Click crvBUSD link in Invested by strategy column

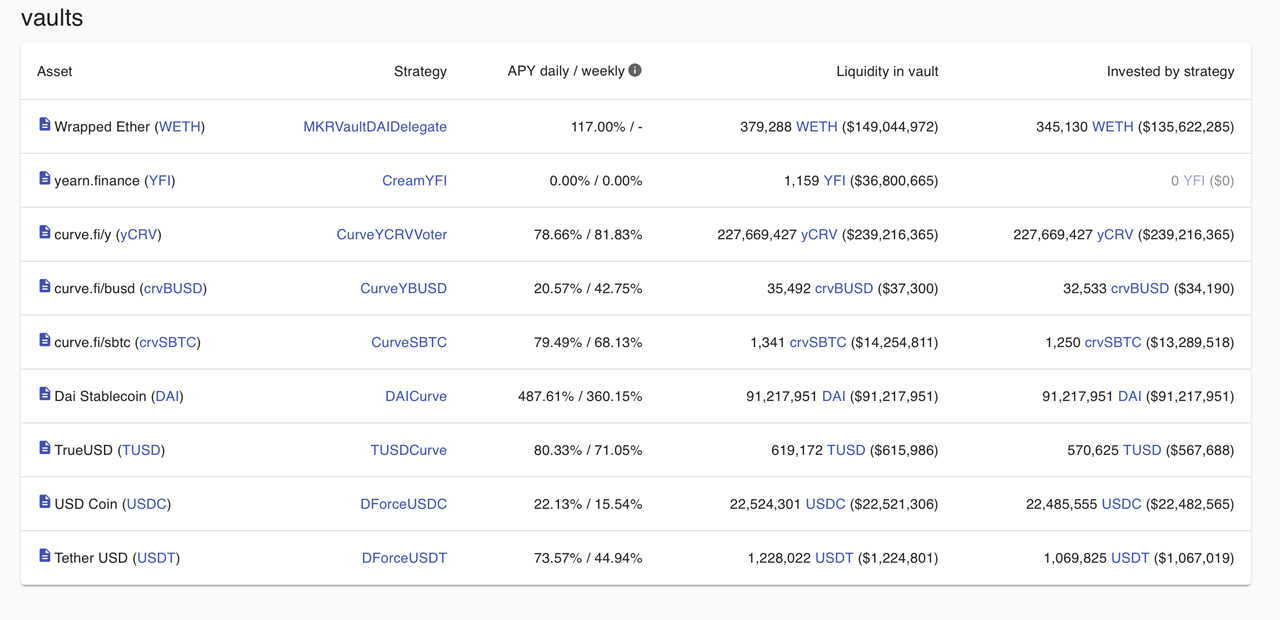tap(1140, 289)
